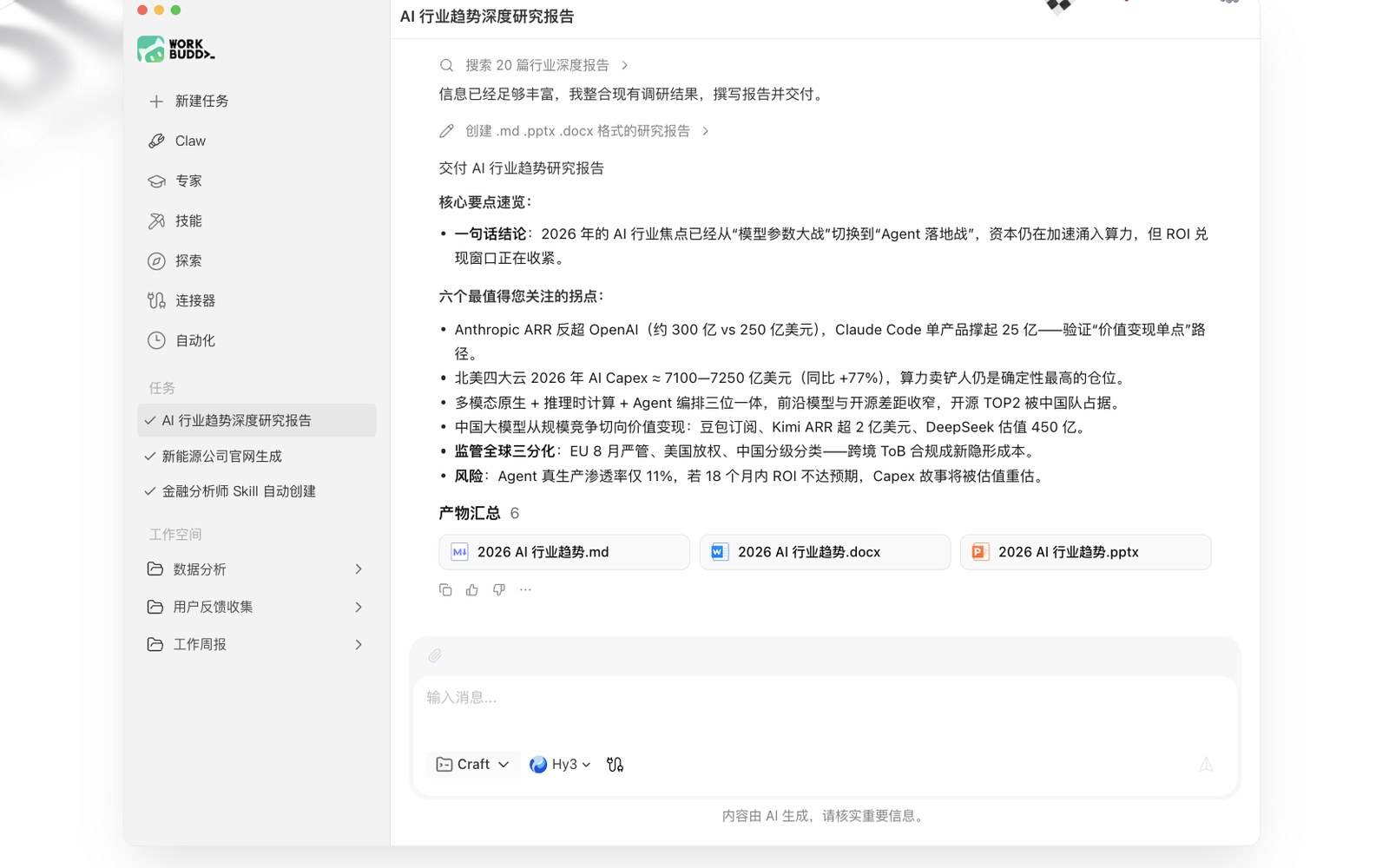This screenshot has width=1389, height=868.
Task: Click the 六个最值得您关注的拐点 heading
Action: (522, 297)
